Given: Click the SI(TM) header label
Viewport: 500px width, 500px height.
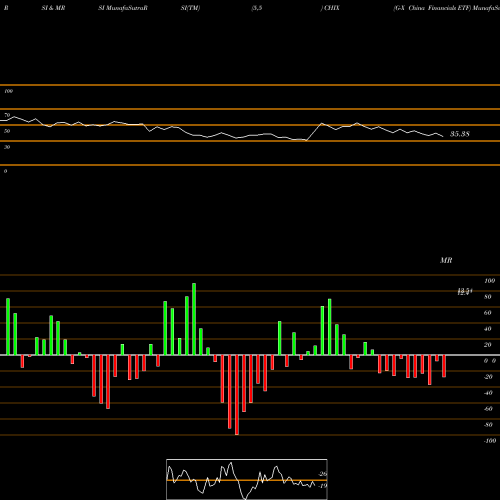Looking at the screenshot, I should coord(190,8).
